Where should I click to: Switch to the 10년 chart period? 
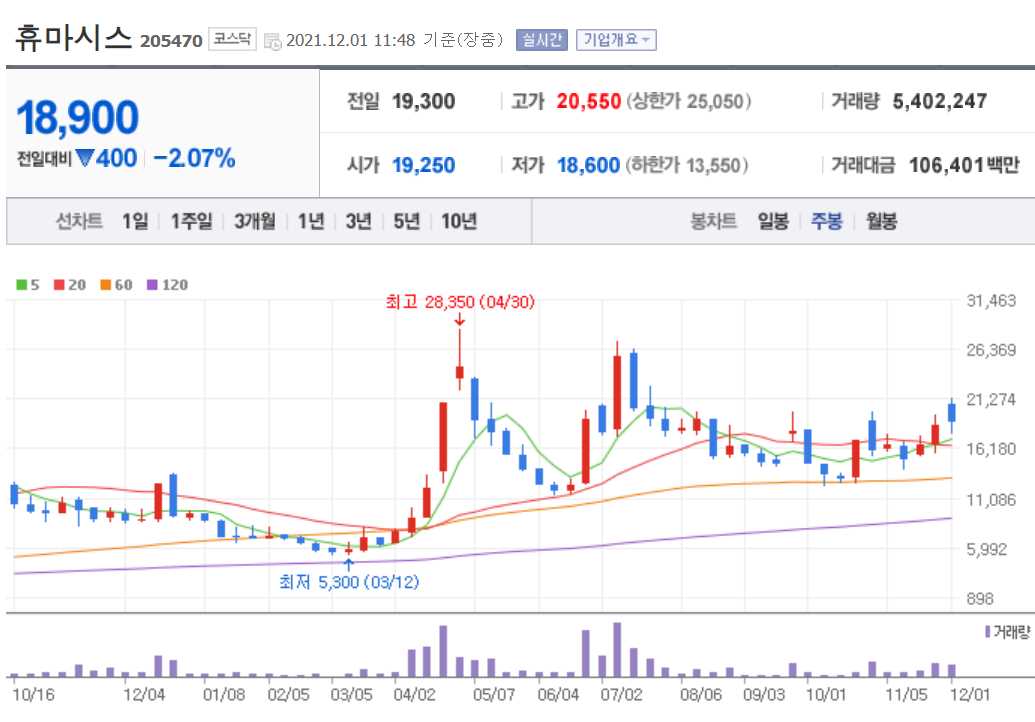tap(459, 222)
